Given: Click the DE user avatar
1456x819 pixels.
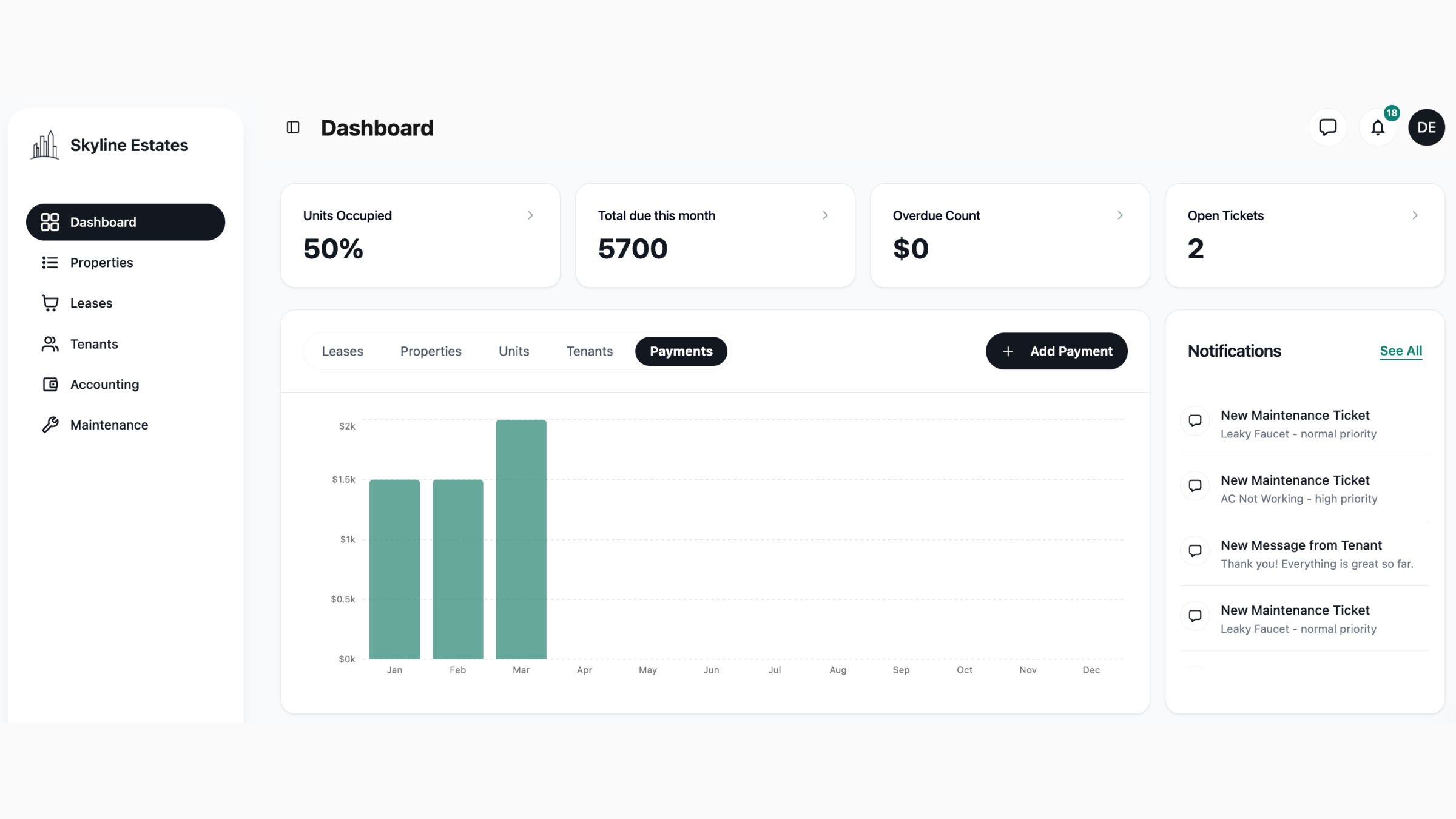Looking at the screenshot, I should click(1426, 127).
